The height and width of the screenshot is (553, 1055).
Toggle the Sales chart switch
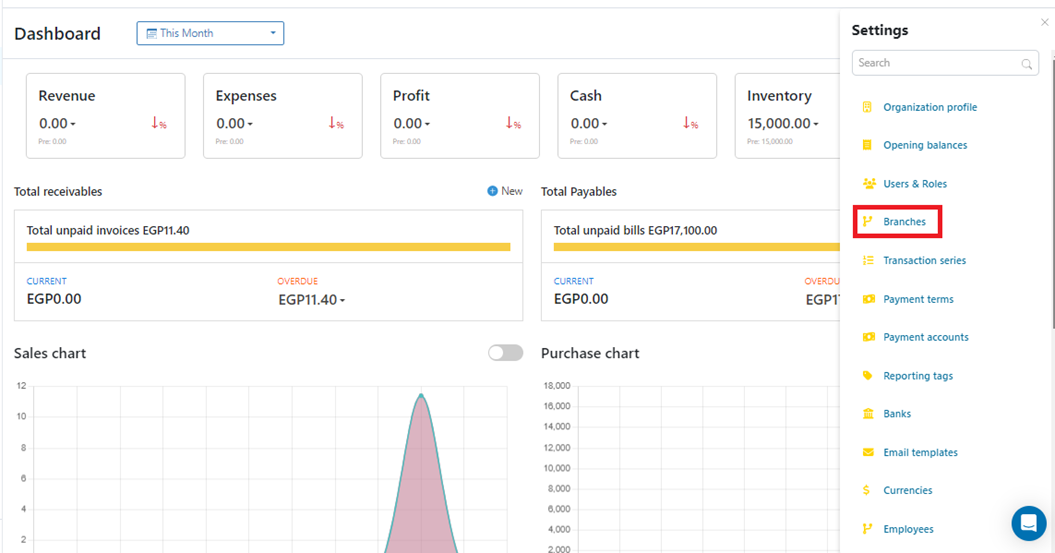pyautogui.click(x=505, y=353)
